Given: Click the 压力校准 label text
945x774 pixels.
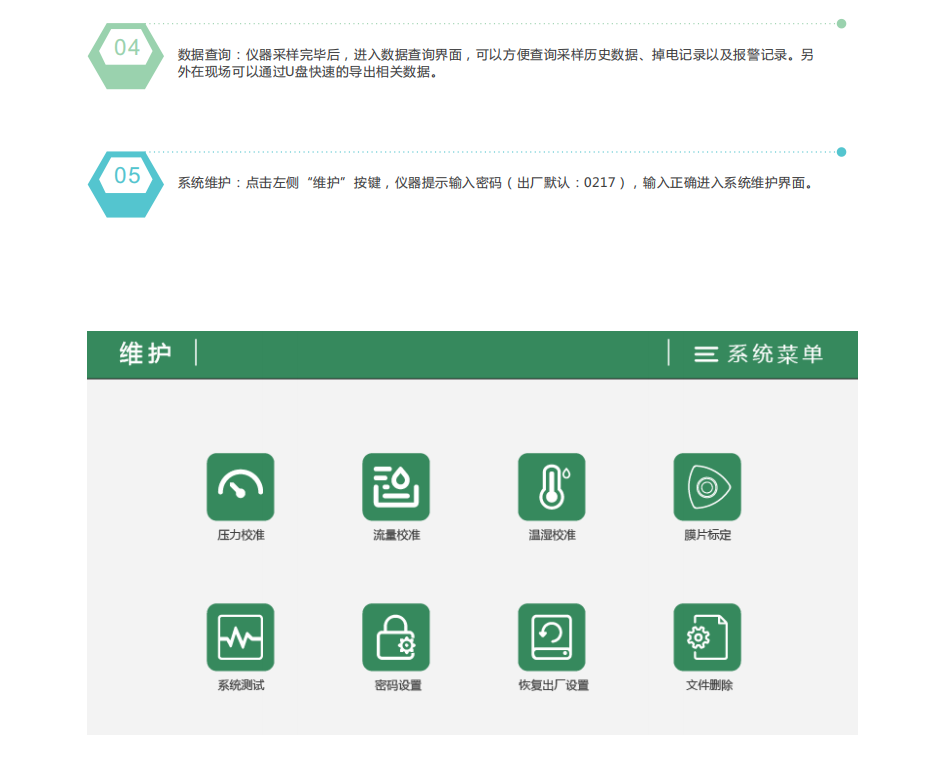Looking at the screenshot, I should pyautogui.click(x=240, y=535).
